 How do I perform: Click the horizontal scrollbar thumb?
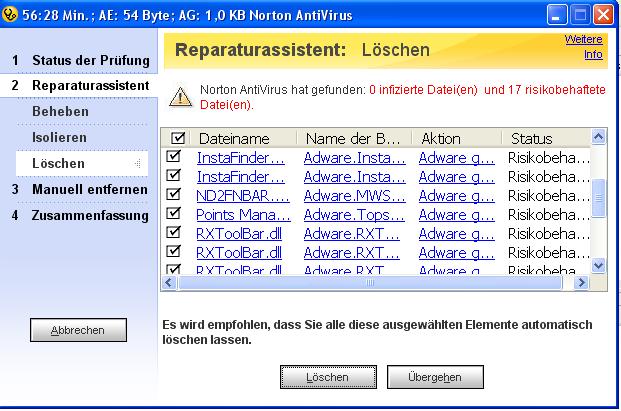[370, 283]
